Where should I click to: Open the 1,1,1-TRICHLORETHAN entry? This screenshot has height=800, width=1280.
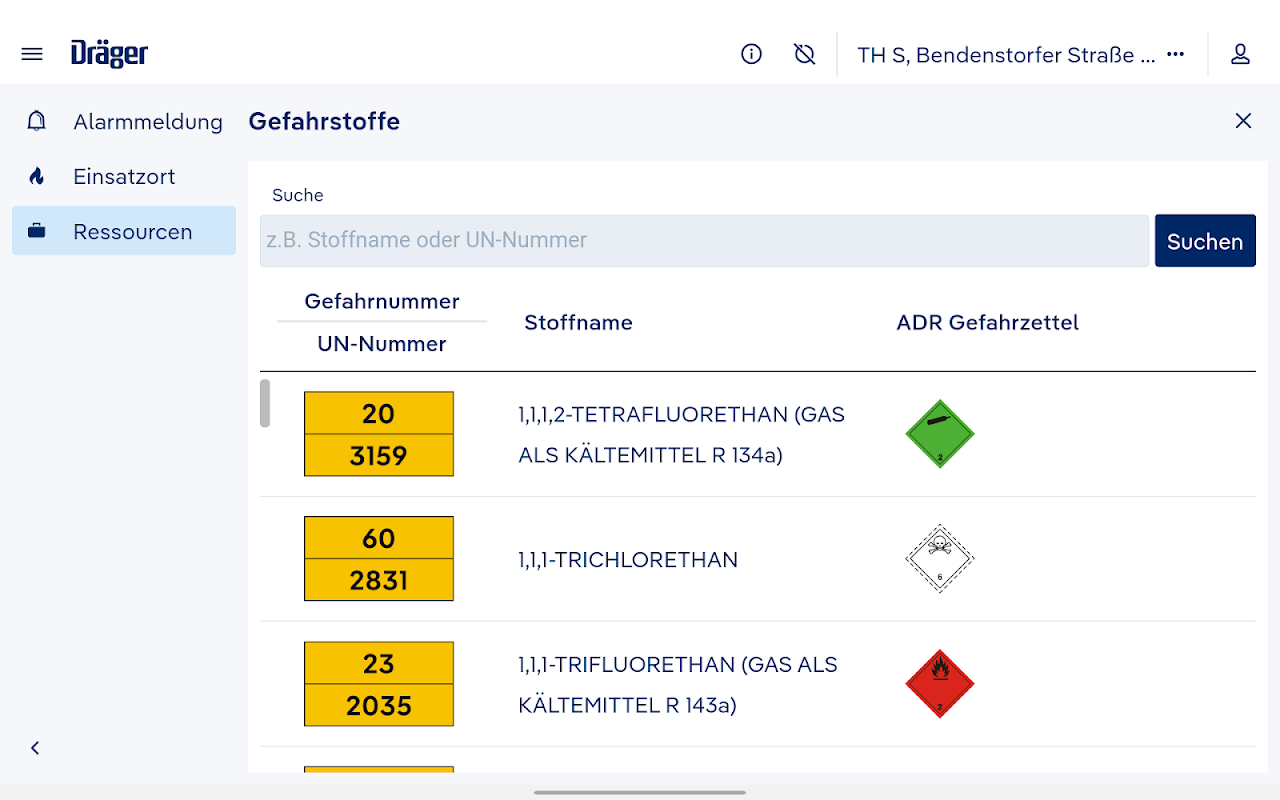628,560
